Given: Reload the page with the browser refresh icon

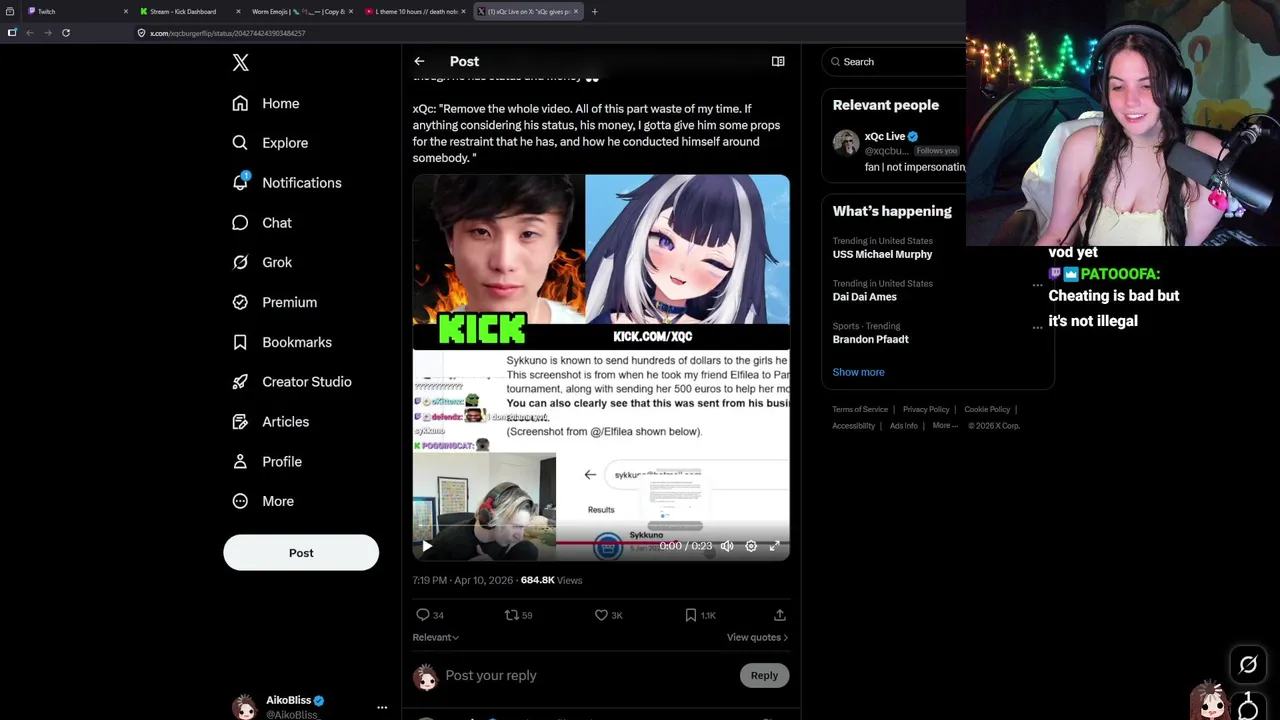Looking at the screenshot, I should coord(66,33).
